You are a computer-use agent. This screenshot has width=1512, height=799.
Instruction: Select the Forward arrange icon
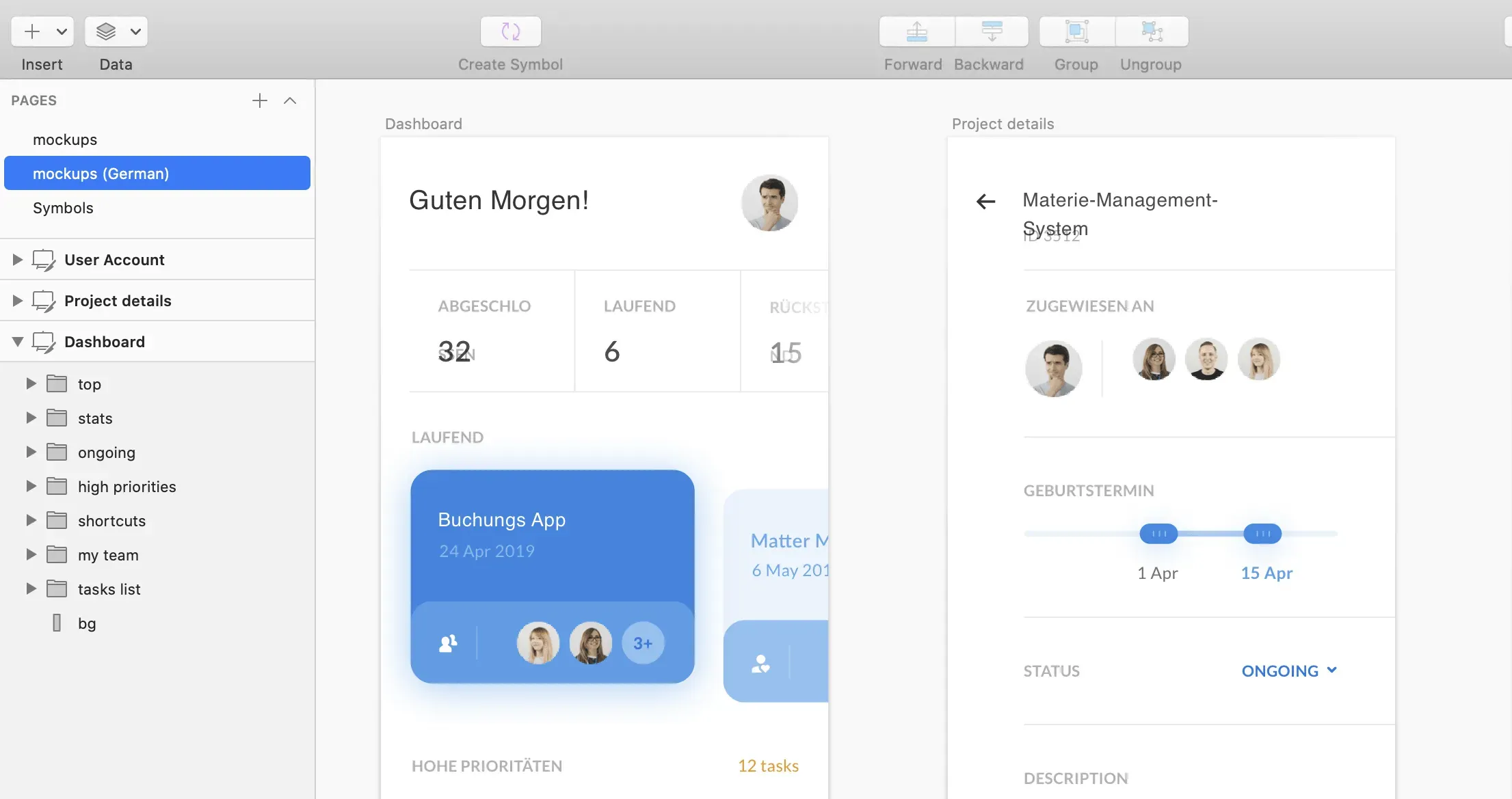tap(915, 31)
